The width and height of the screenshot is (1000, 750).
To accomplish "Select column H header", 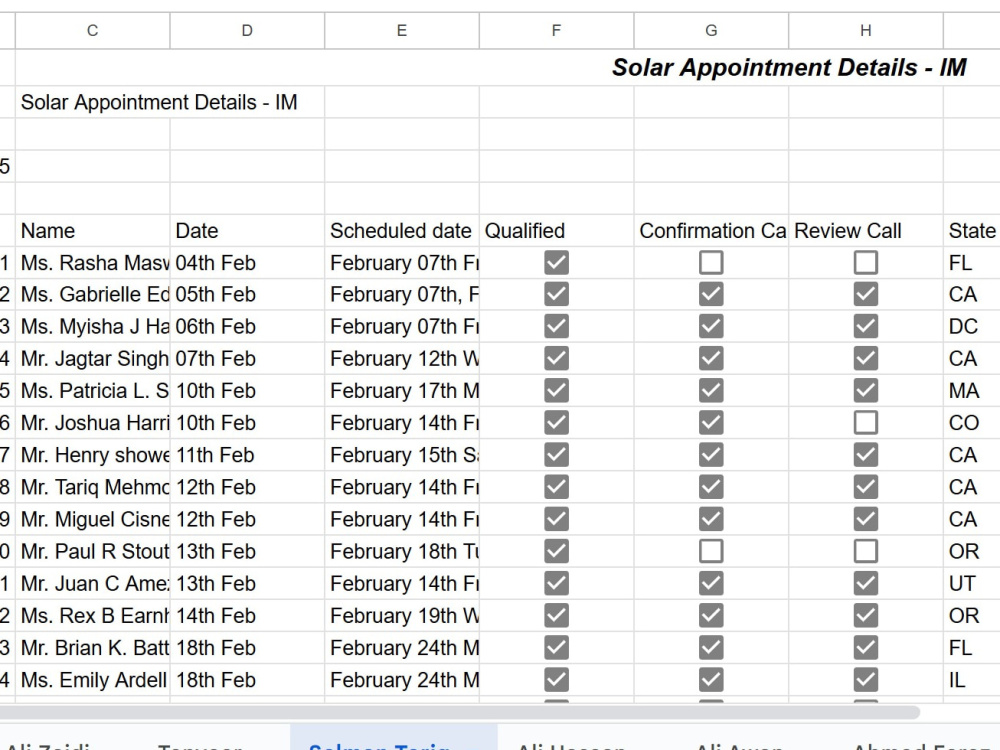I will (865, 31).
